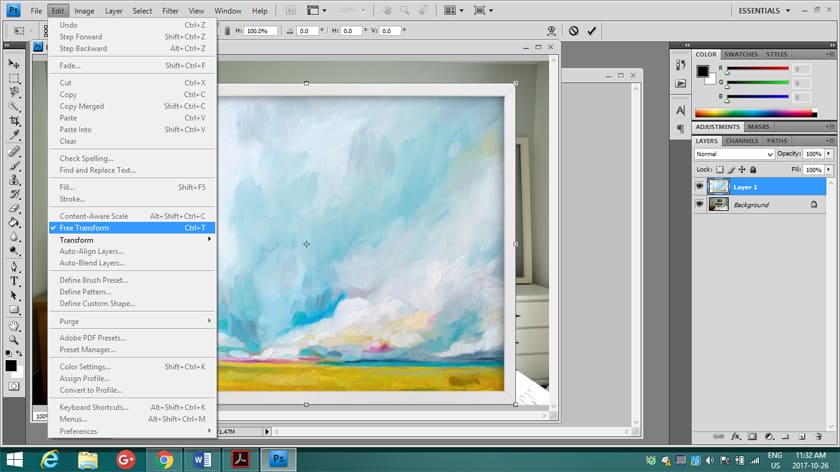This screenshot has height=472, width=840.
Task: Expand the Preferences submenu
Action: tap(132, 431)
